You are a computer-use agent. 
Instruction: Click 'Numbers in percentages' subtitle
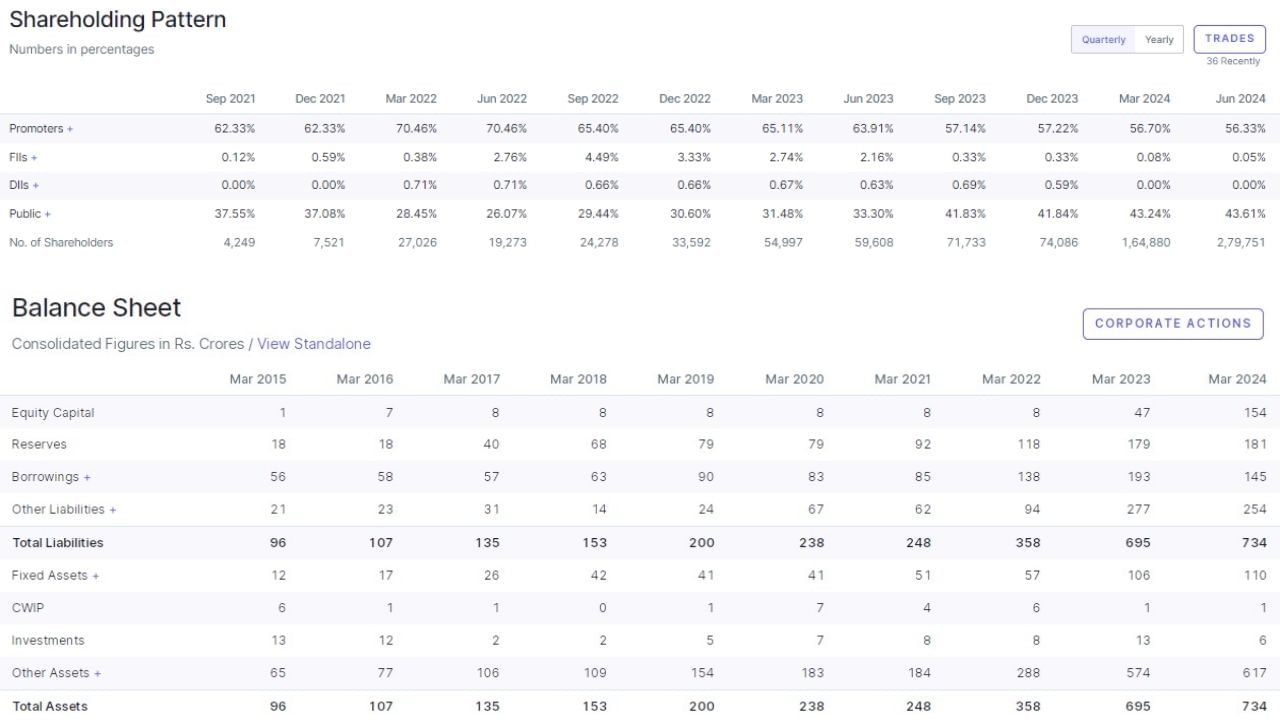pos(82,50)
